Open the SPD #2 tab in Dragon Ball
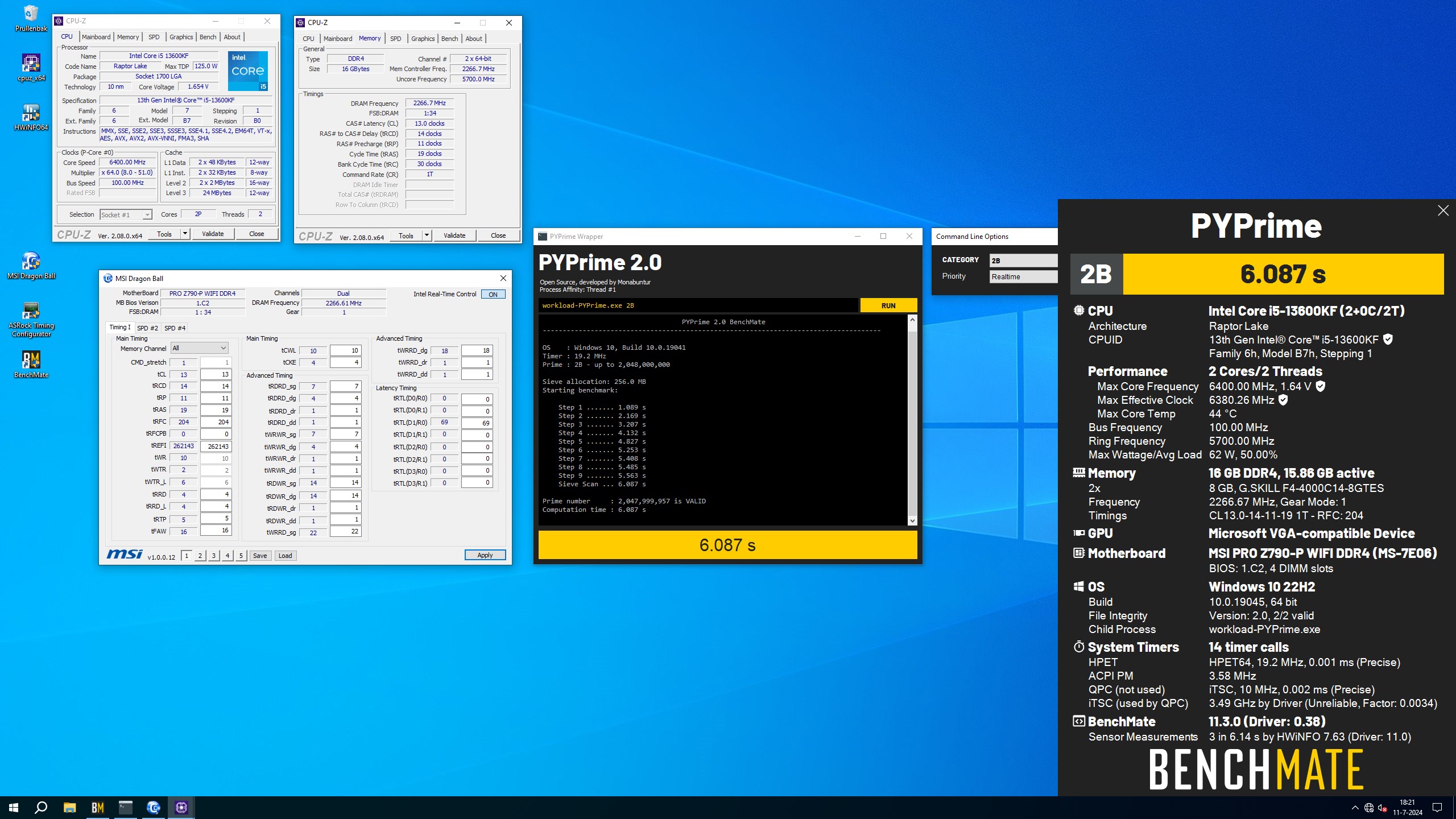 pyautogui.click(x=147, y=328)
